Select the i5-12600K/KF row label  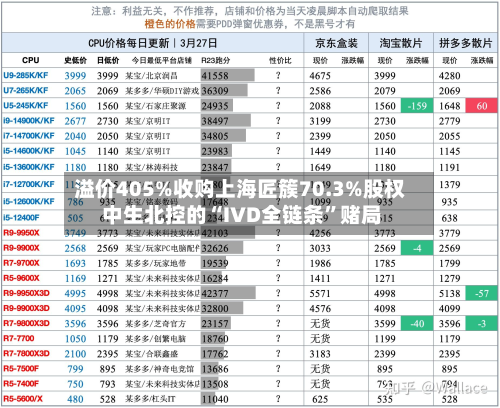pos(29,201)
